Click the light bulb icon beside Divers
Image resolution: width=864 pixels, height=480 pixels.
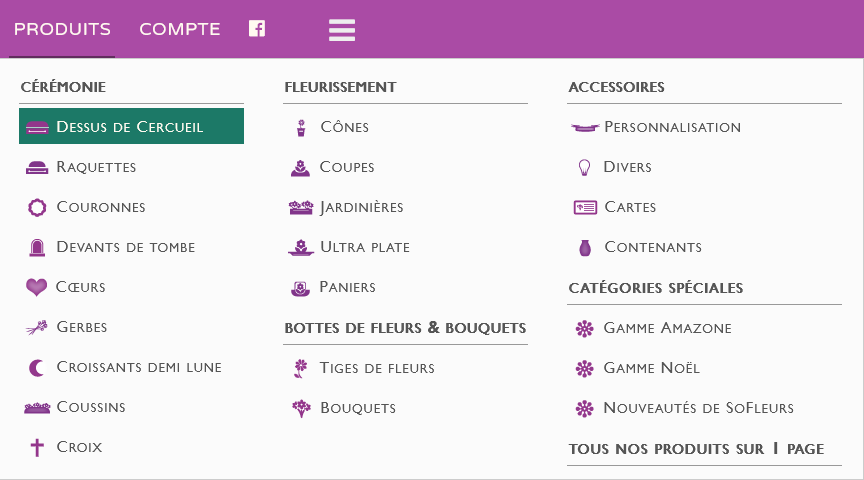585,167
